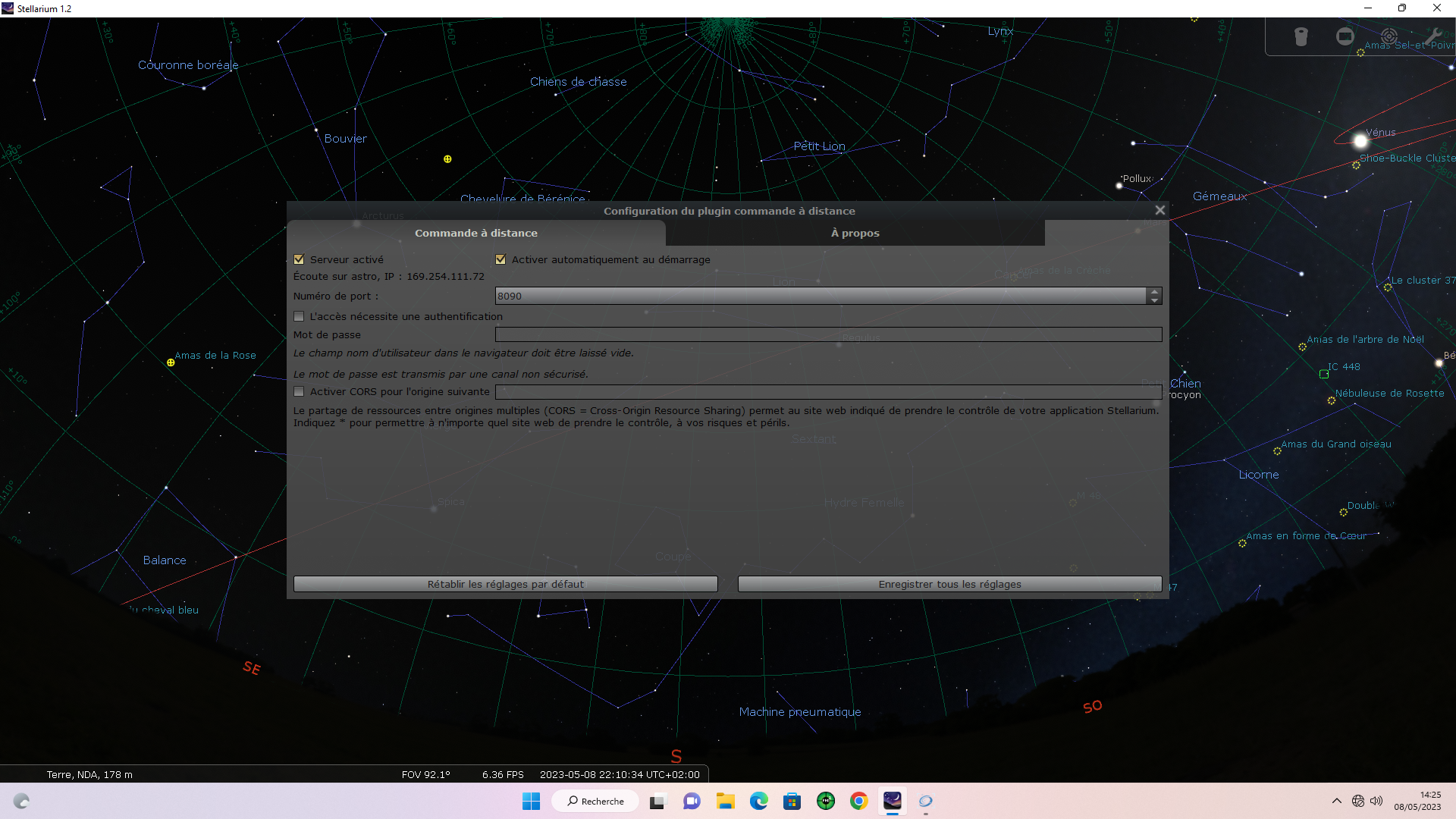This screenshot has width=1456, height=819.
Task: Open File Explorer from the taskbar
Action: 725,801
